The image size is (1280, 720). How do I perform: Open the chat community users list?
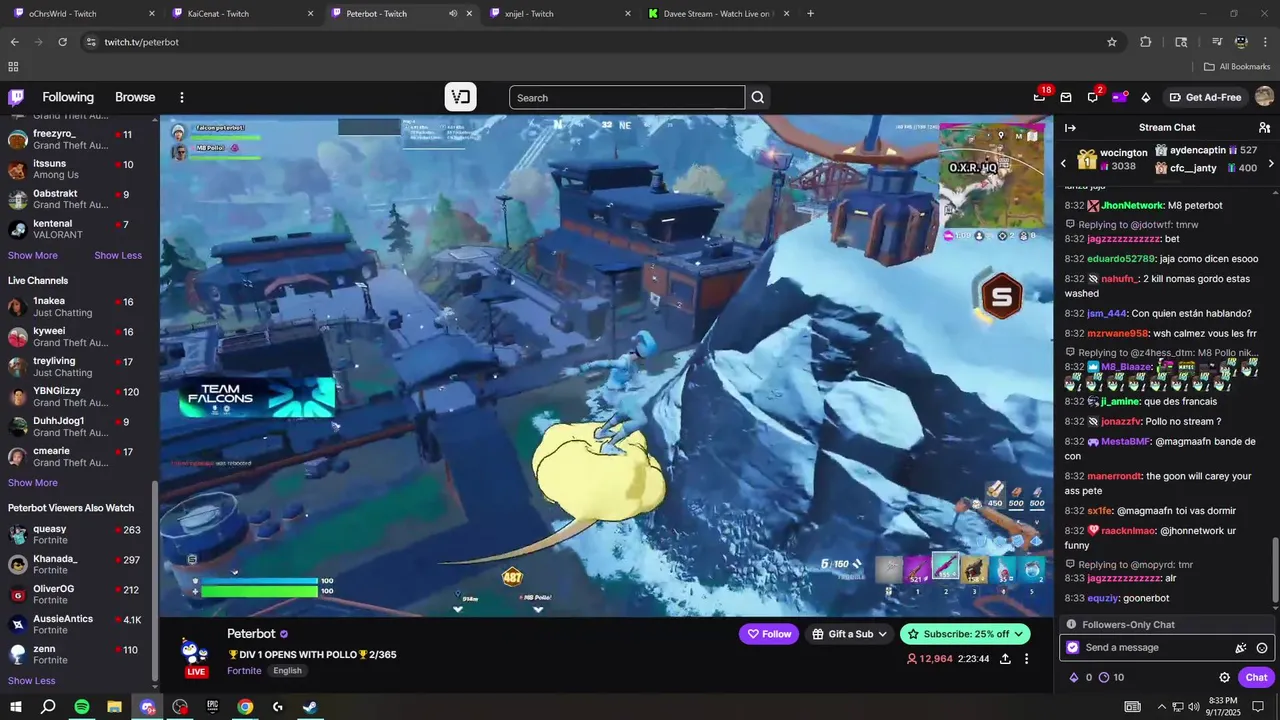click(x=1264, y=128)
